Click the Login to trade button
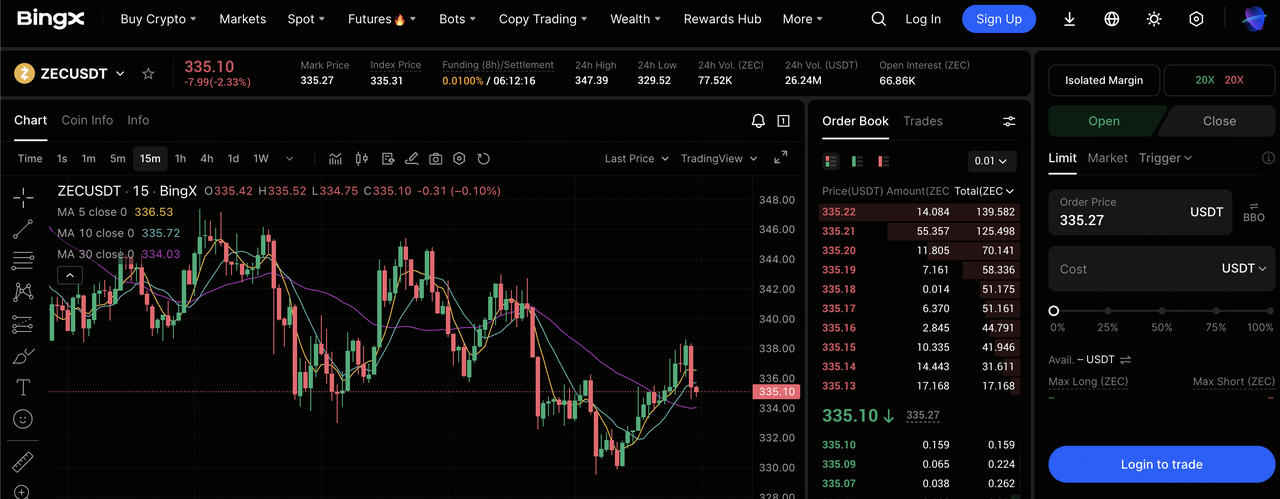1280x499 pixels. coord(1161,464)
